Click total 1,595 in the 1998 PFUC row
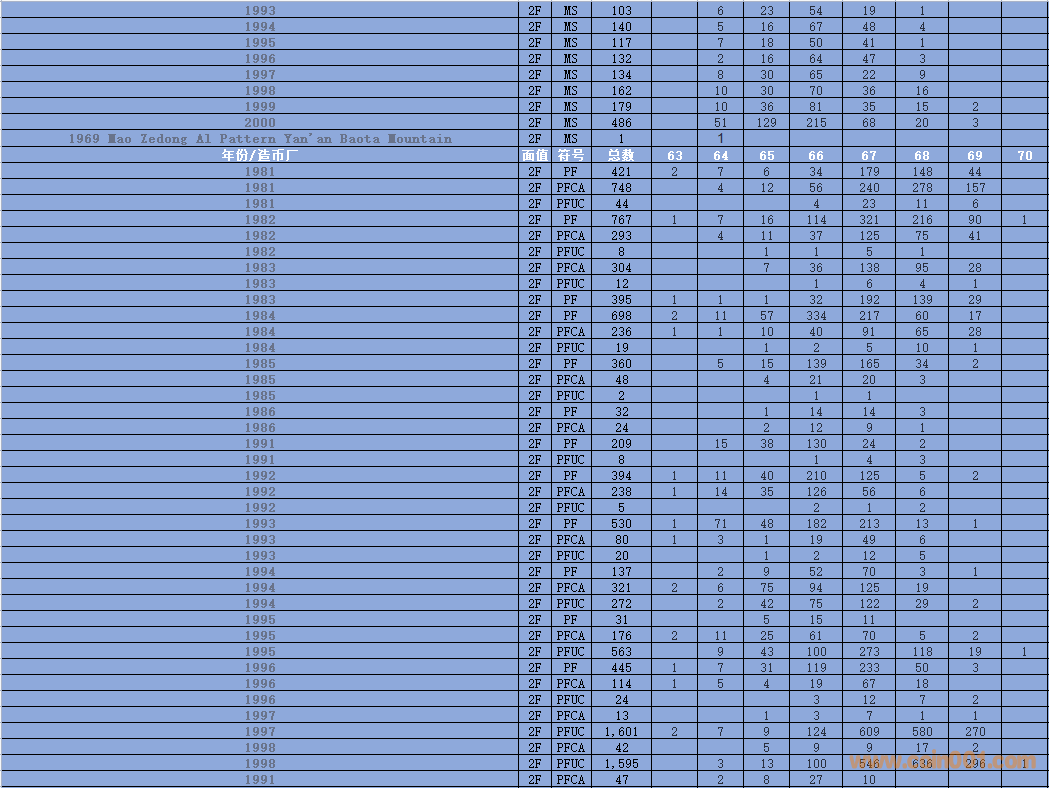The width and height of the screenshot is (1049, 788). (621, 764)
